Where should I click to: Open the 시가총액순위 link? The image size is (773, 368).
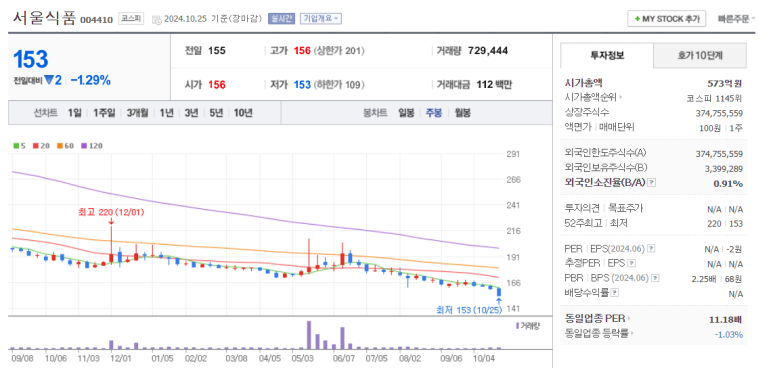pos(594,97)
